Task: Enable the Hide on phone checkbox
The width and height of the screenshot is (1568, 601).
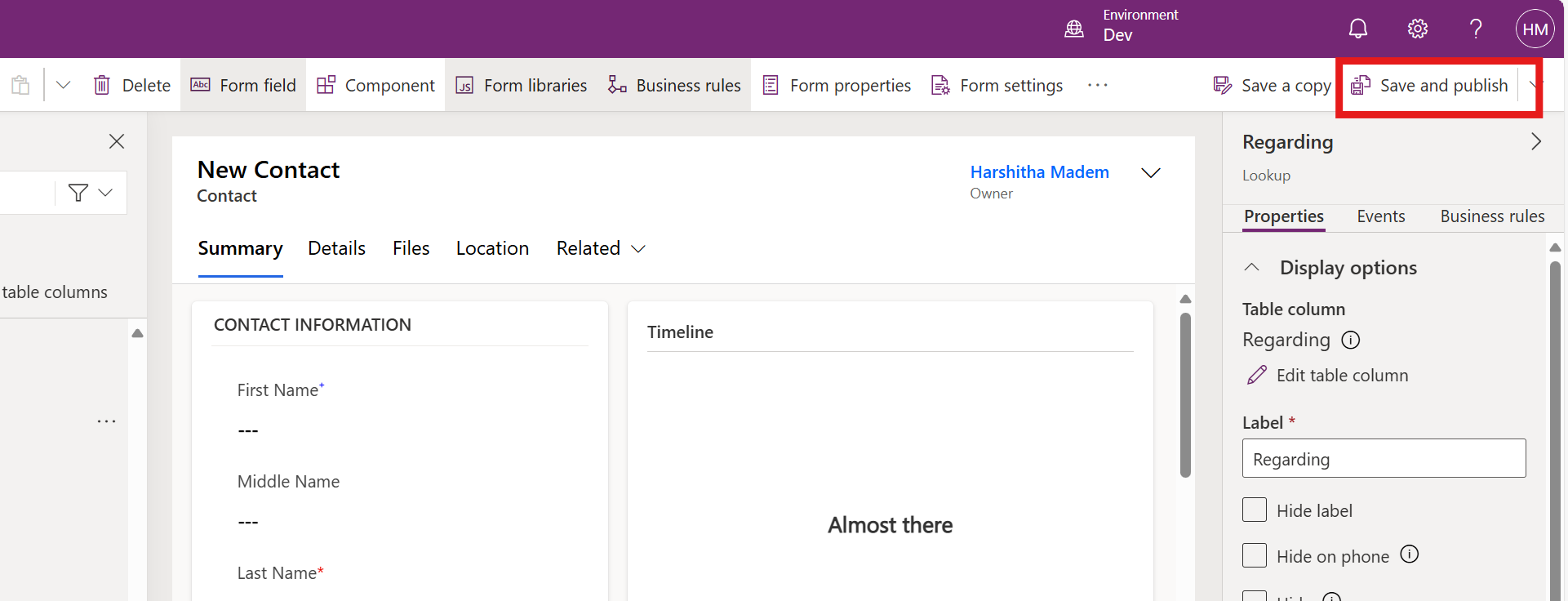Action: pyautogui.click(x=1255, y=556)
